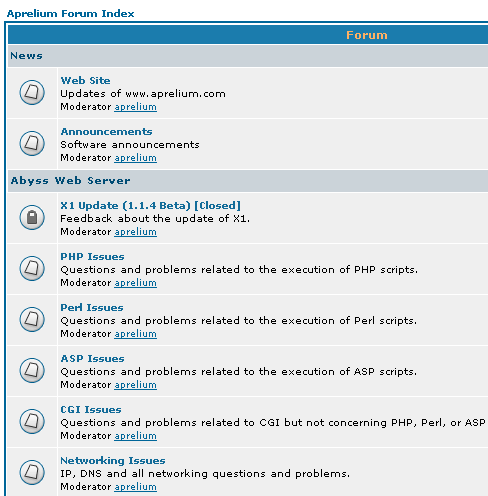Open the CGI Issues forum
This screenshot has width=488, height=496.
click(x=91, y=410)
